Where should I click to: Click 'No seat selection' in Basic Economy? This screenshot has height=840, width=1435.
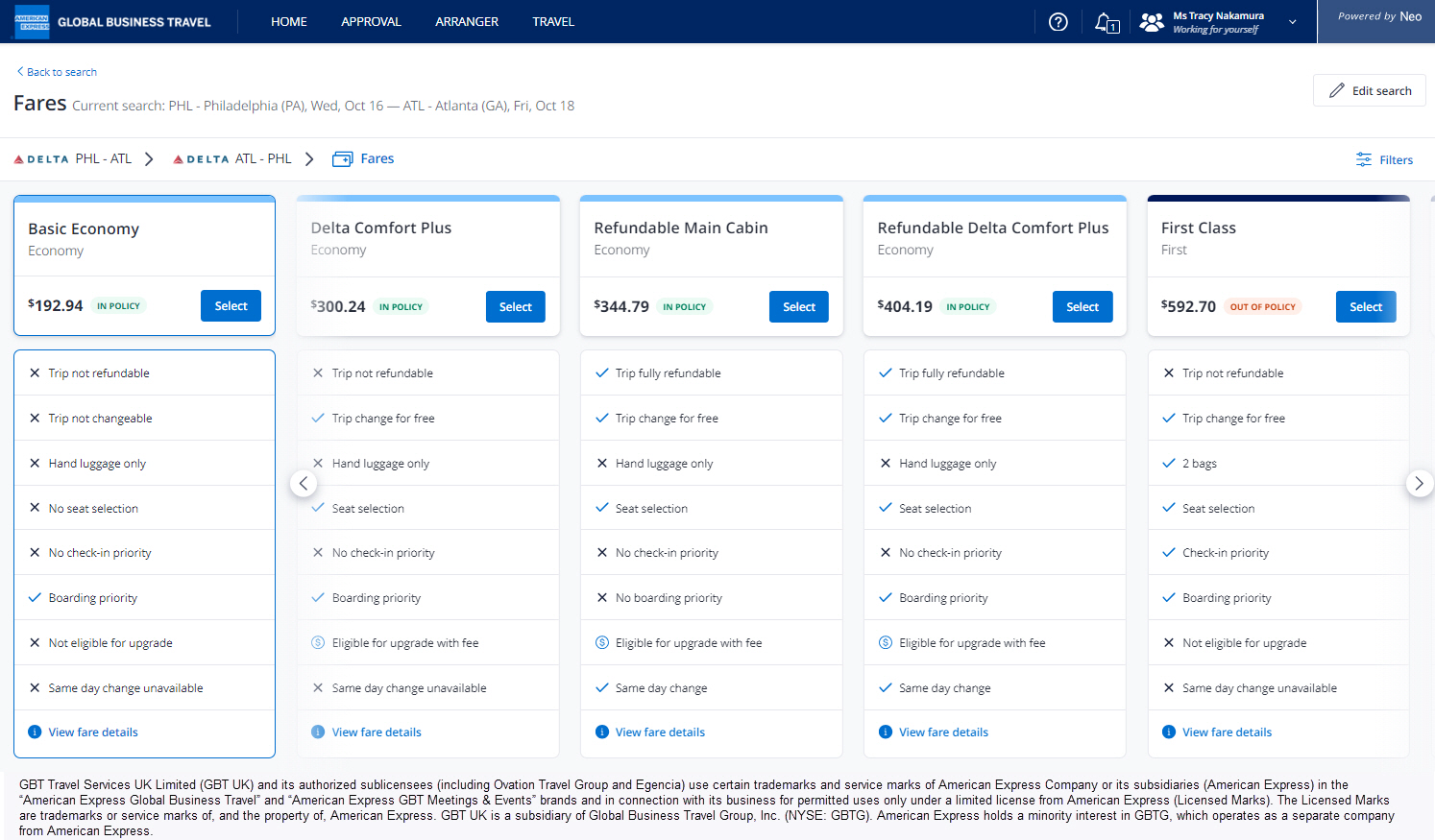coord(93,508)
